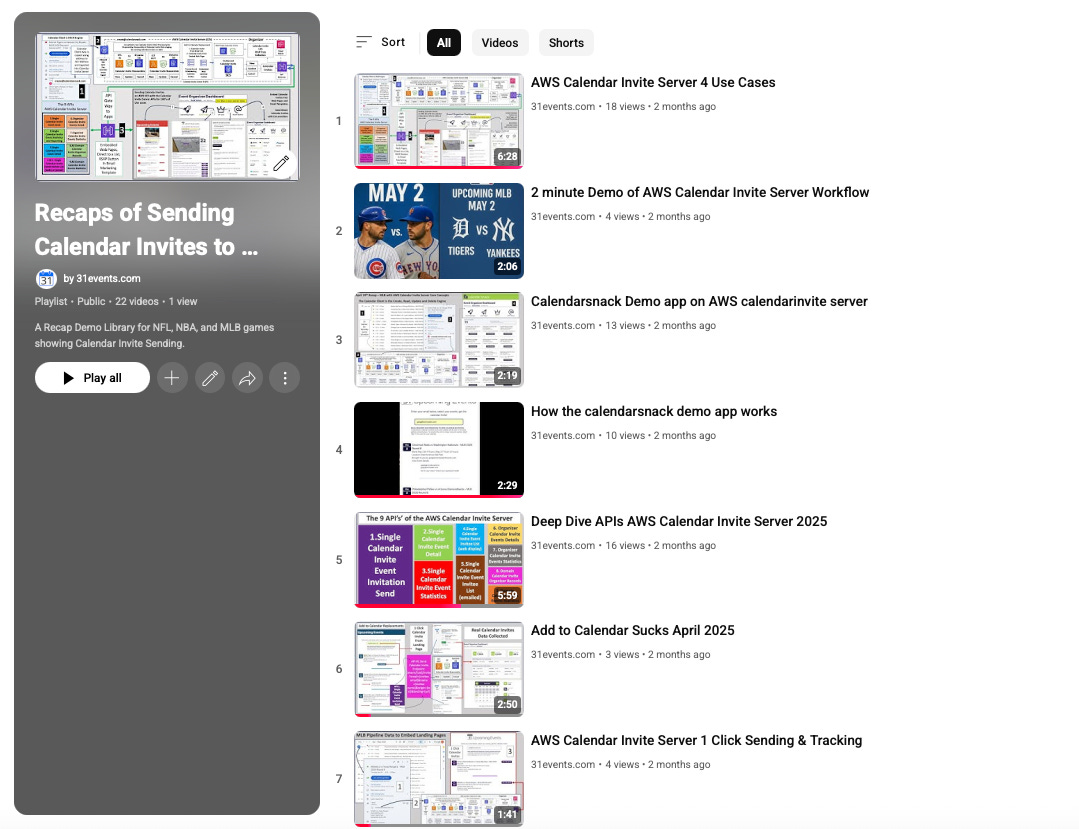1079x829 pixels.
Task: Click title 'How the calendarsnack demo app works'
Action: click(x=654, y=411)
